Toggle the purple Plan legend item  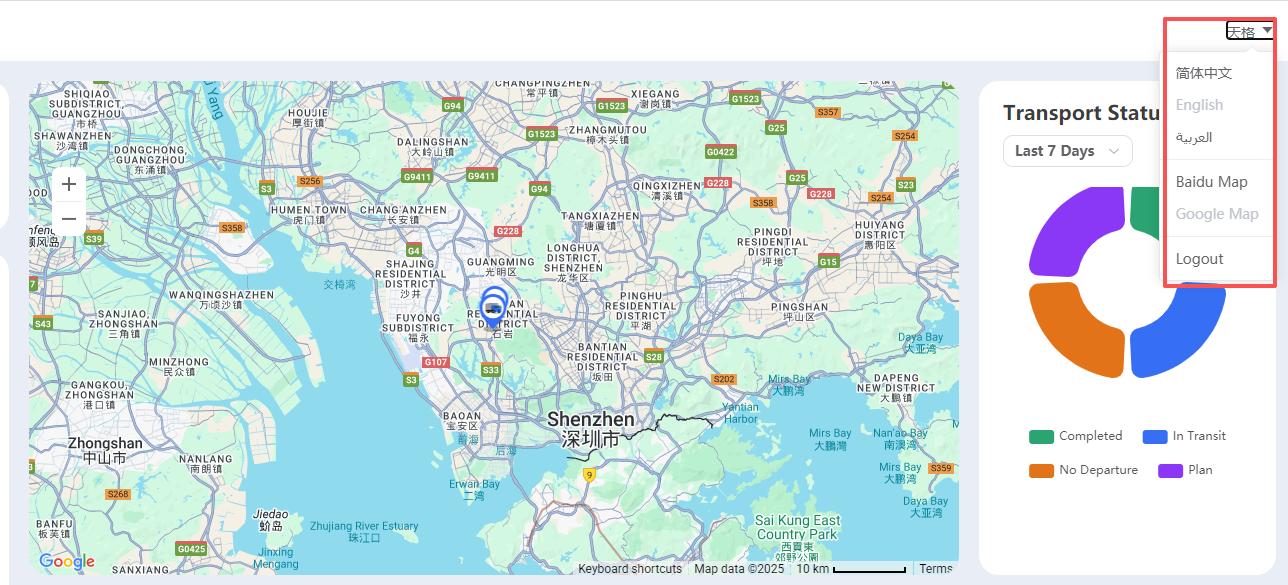click(x=1186, y=470)
